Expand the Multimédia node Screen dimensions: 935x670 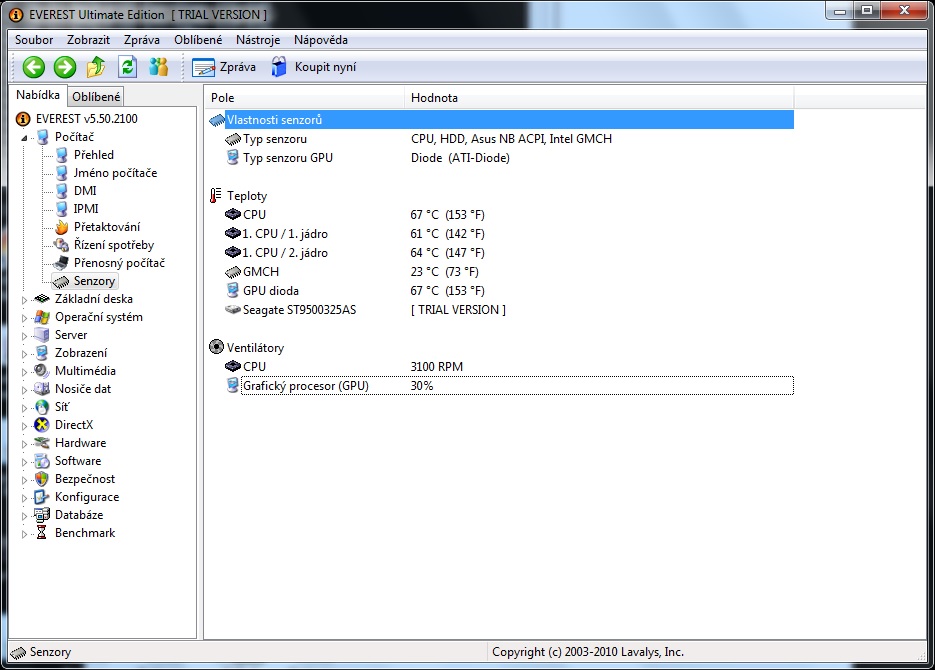(24, 372)
